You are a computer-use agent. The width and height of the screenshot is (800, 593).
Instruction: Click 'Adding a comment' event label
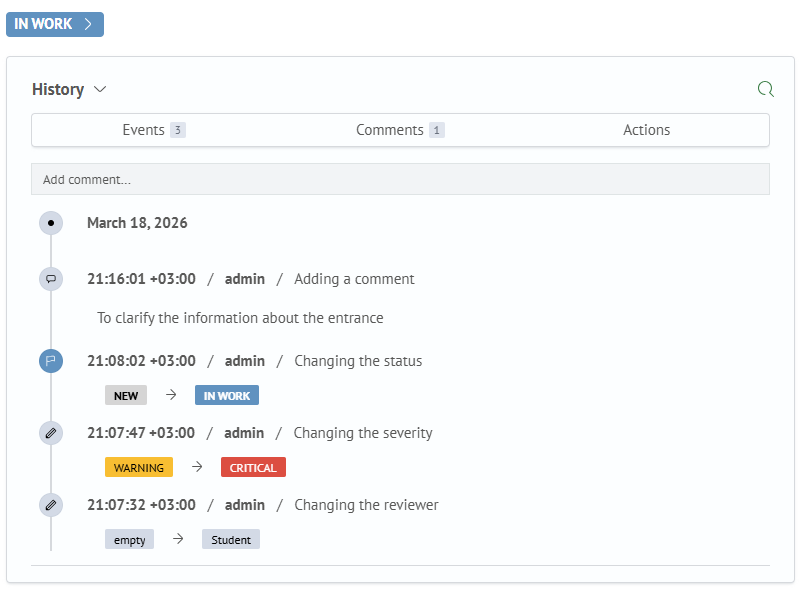[354, 279]
